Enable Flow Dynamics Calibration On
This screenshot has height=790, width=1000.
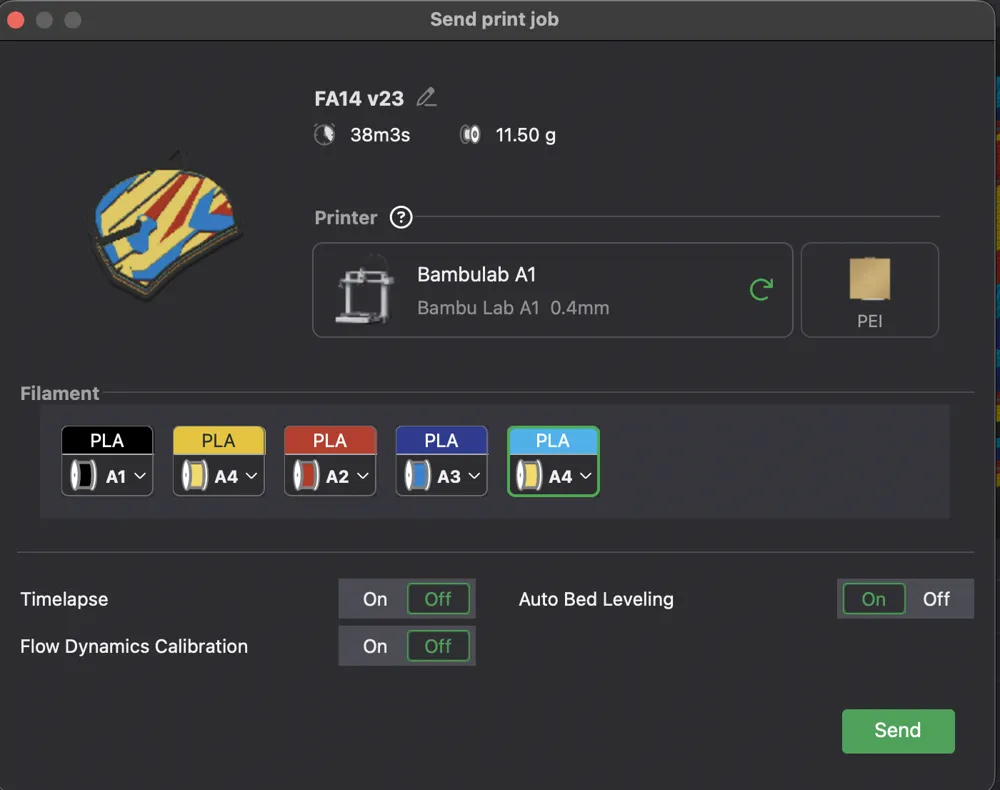pos(375,646)
